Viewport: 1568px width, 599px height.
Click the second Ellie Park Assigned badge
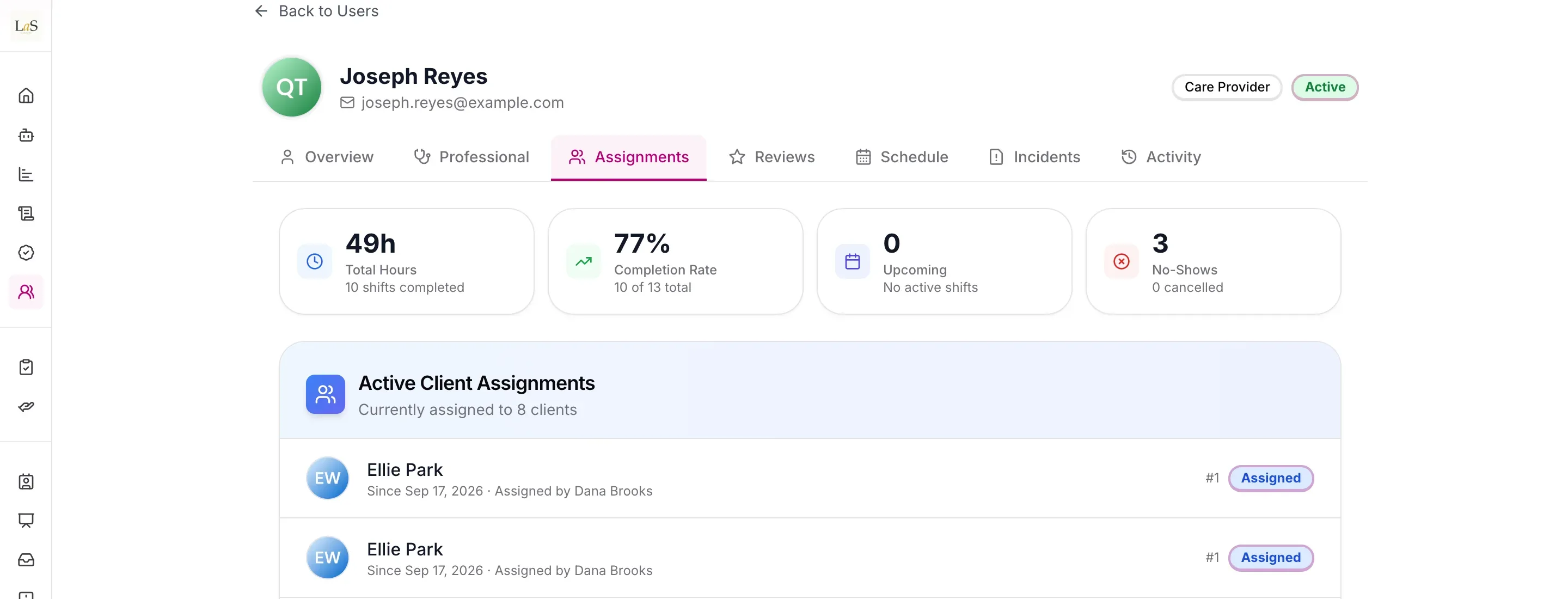click(x=1271, y=558)
